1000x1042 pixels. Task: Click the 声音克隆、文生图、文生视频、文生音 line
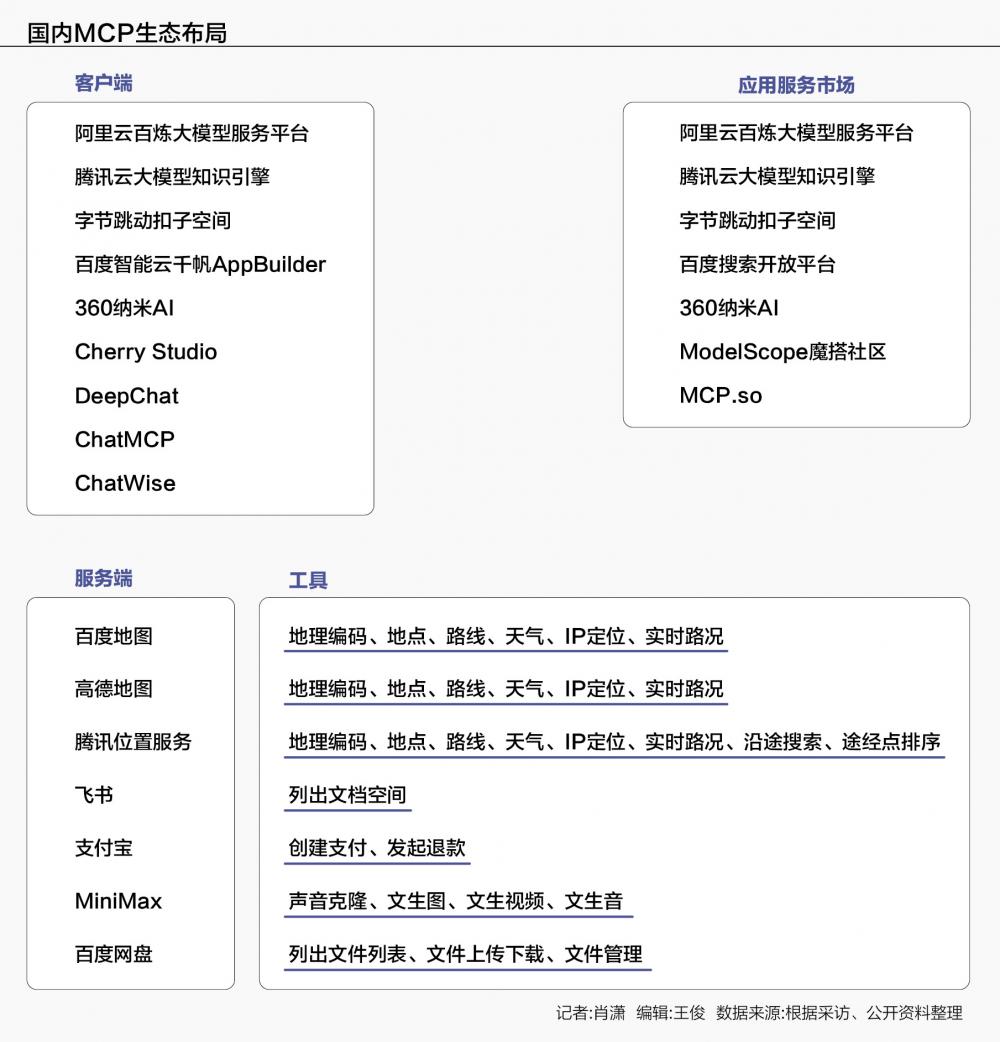pos(456,901)
